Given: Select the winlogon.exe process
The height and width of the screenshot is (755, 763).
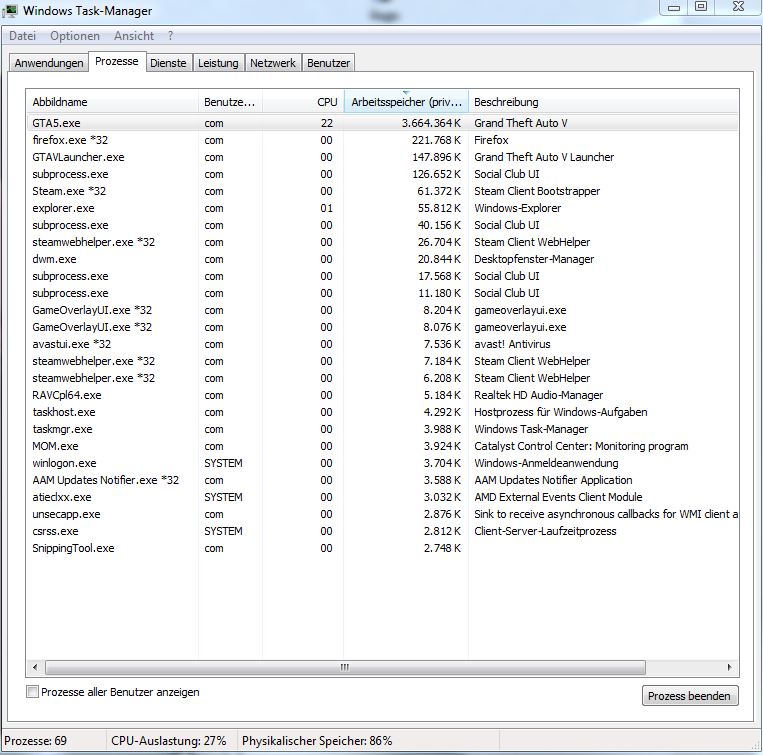Looking at the screenshot, I should pyautogui.click(x=382, y=463).
